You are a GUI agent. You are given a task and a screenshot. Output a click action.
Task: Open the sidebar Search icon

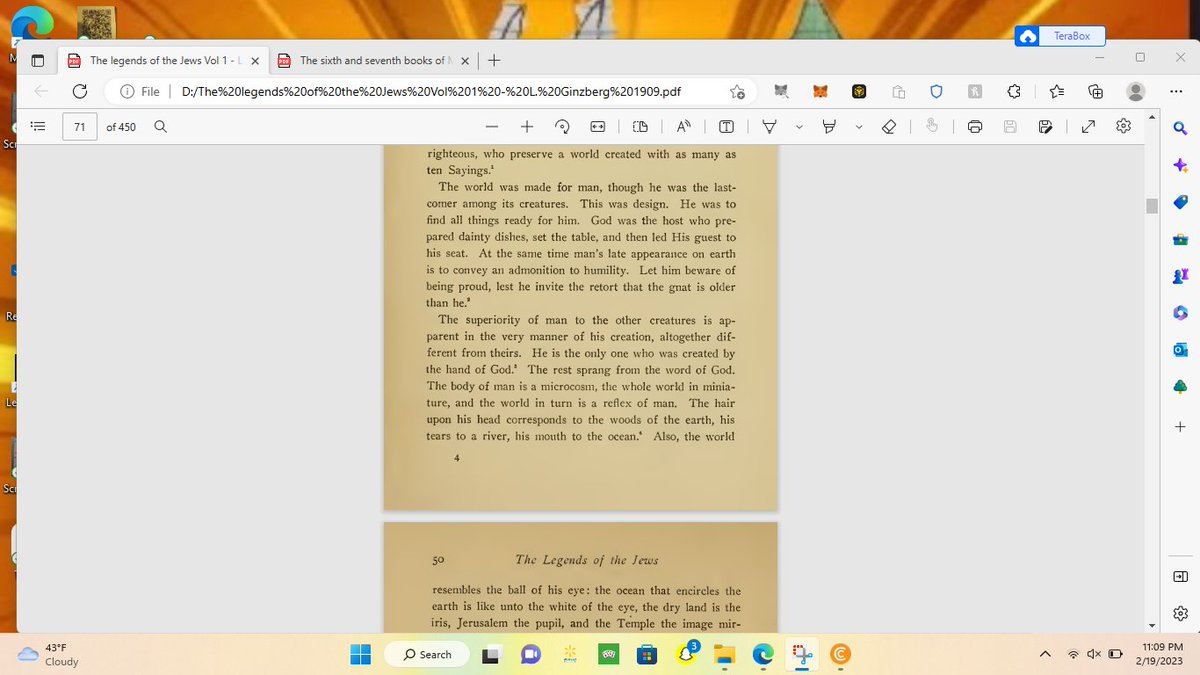(x=1180, y=126)
